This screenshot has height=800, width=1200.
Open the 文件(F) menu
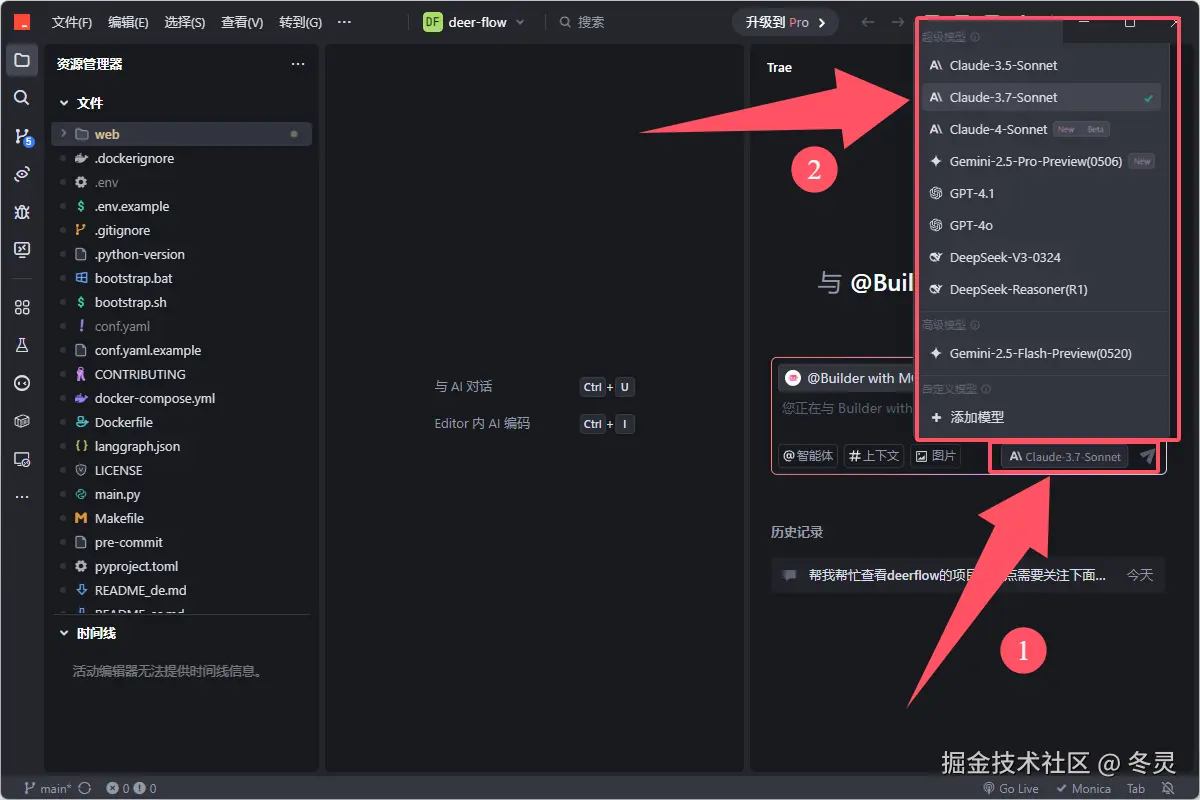[x=72, y=22]
